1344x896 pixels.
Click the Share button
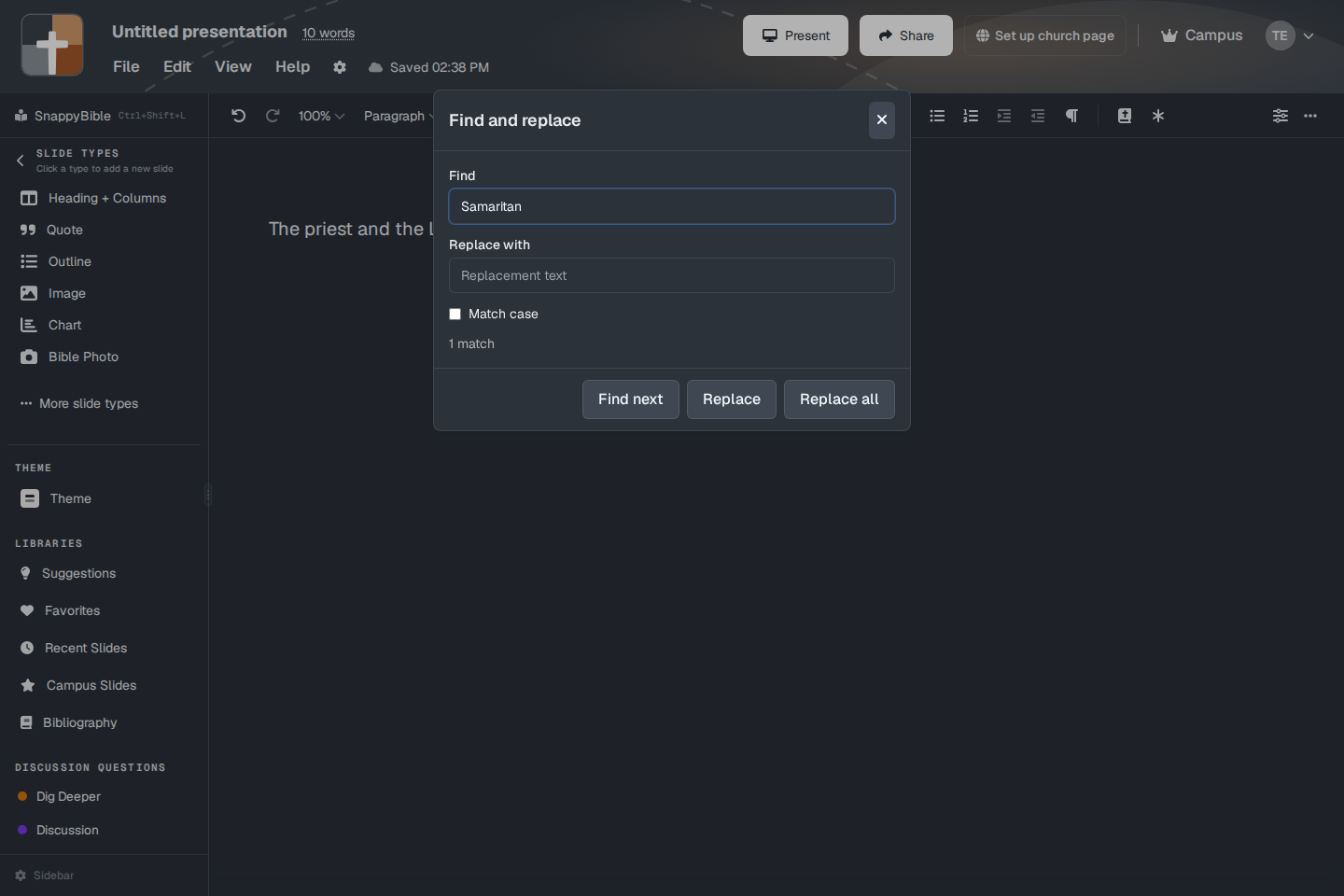point(906,35)
